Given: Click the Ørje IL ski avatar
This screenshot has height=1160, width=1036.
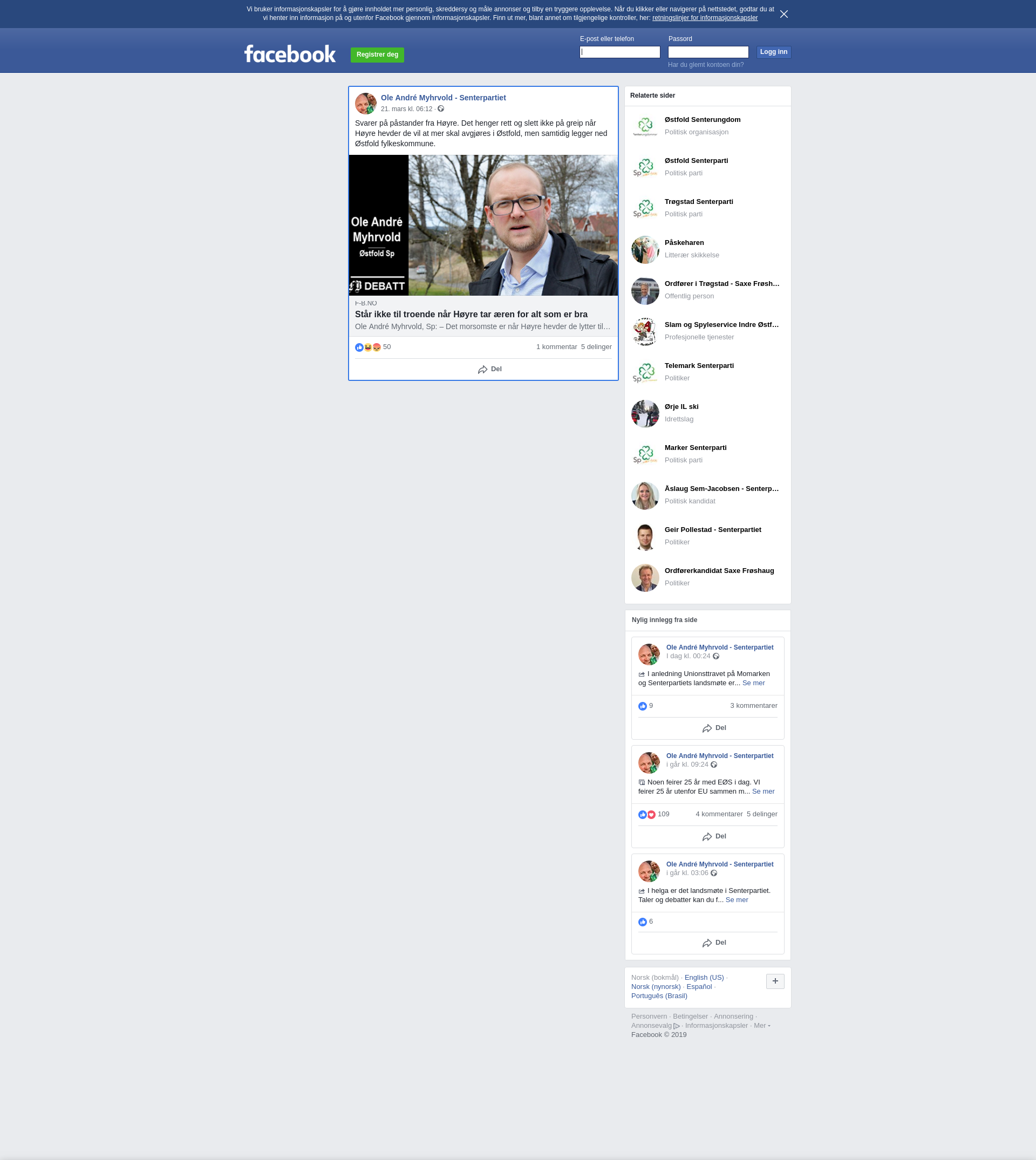Looking at the screenshot, I should (x=645, y=413).
